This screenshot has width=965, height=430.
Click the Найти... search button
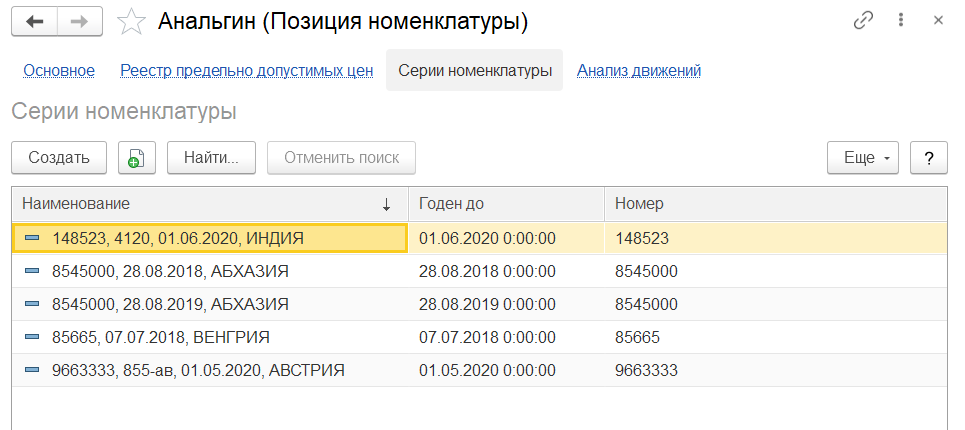211,158
